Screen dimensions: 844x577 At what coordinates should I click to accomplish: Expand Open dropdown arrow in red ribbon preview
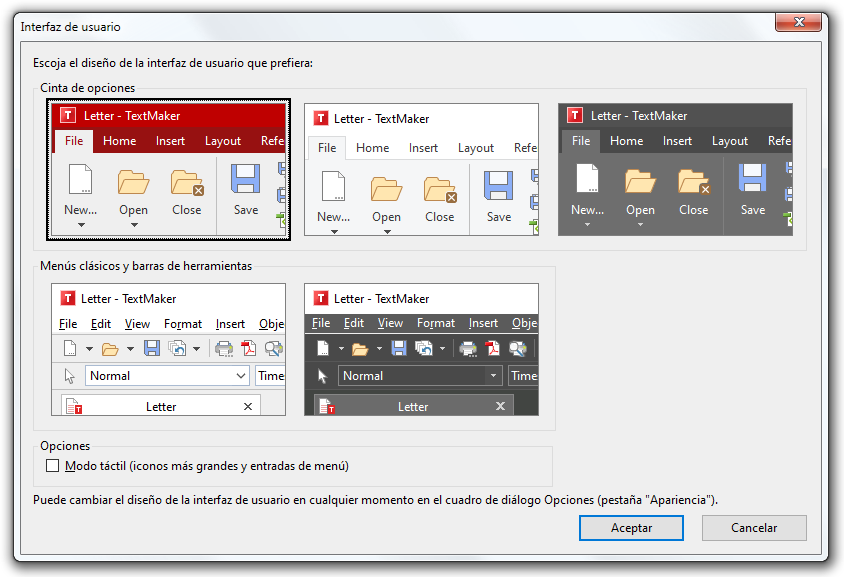pos(134,225)
